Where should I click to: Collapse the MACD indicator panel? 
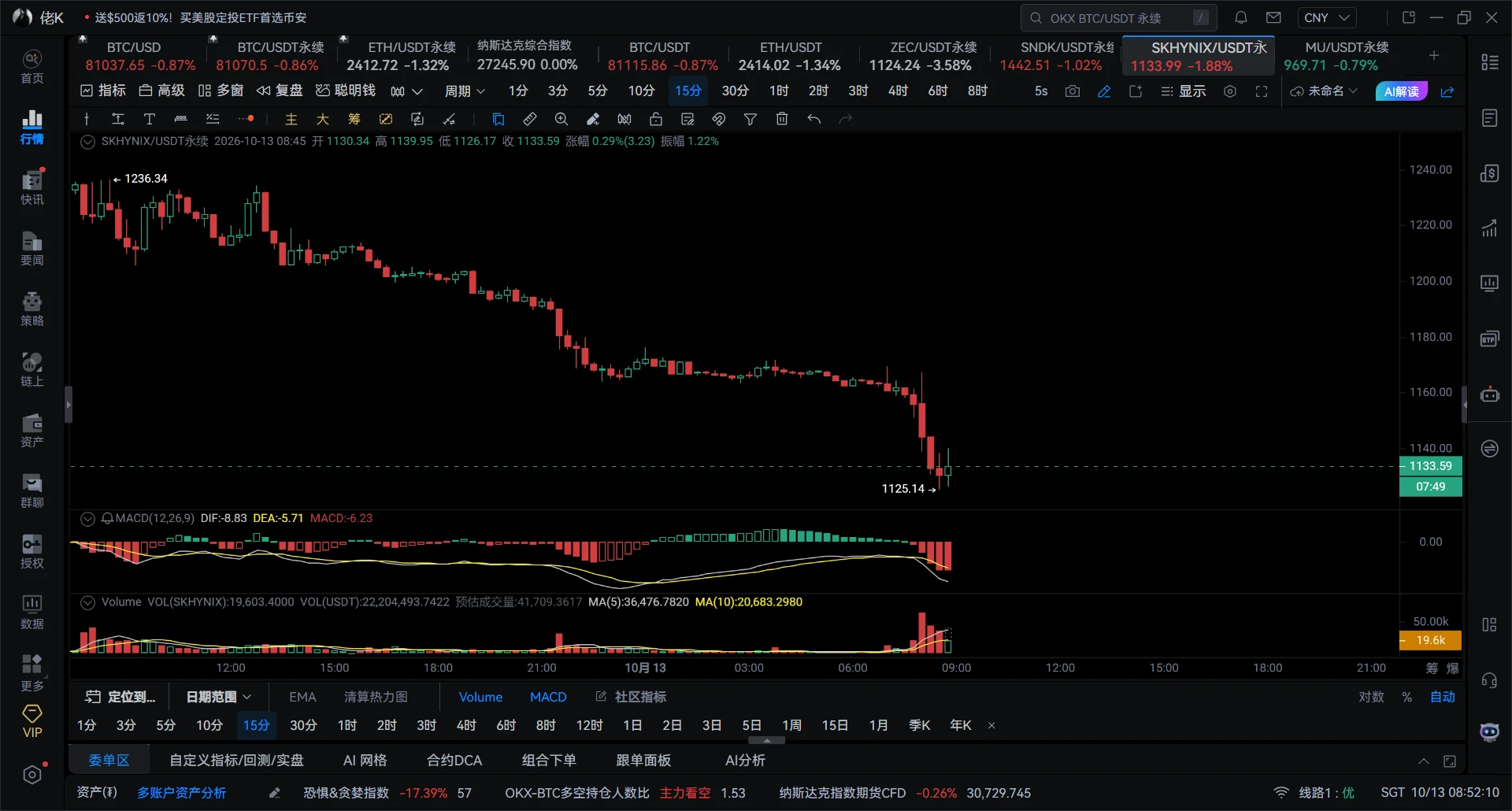coord(87,518)
